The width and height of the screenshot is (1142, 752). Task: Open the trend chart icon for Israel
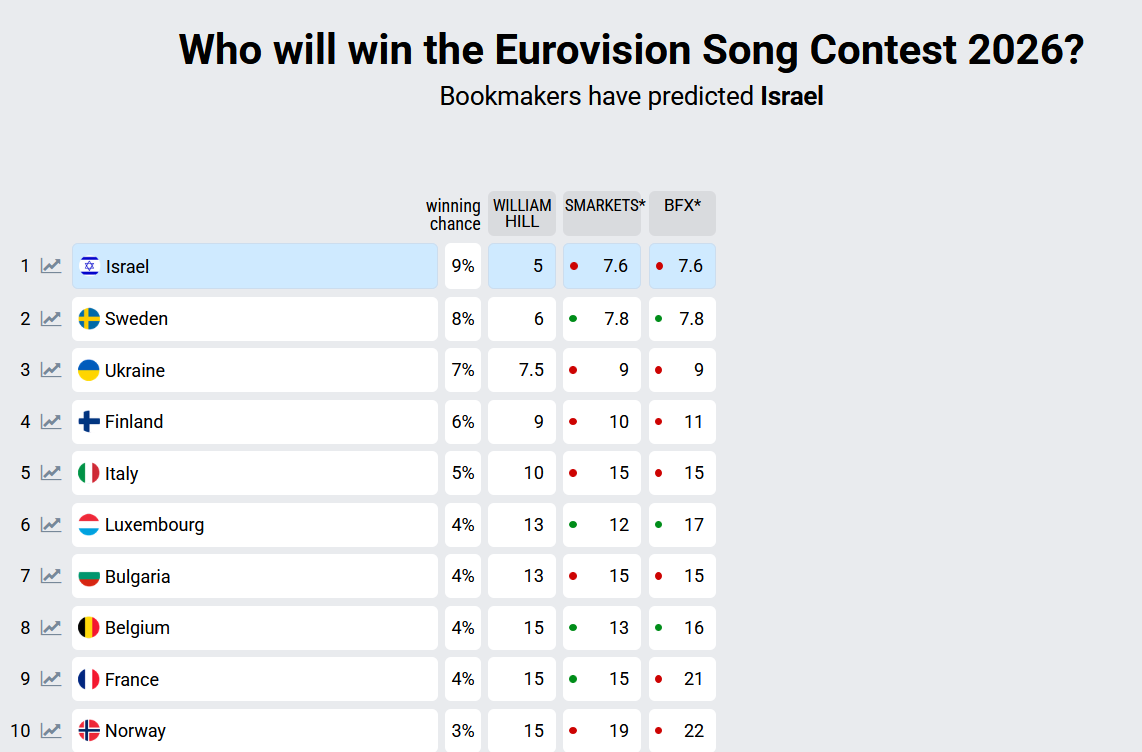pos(51,266)
